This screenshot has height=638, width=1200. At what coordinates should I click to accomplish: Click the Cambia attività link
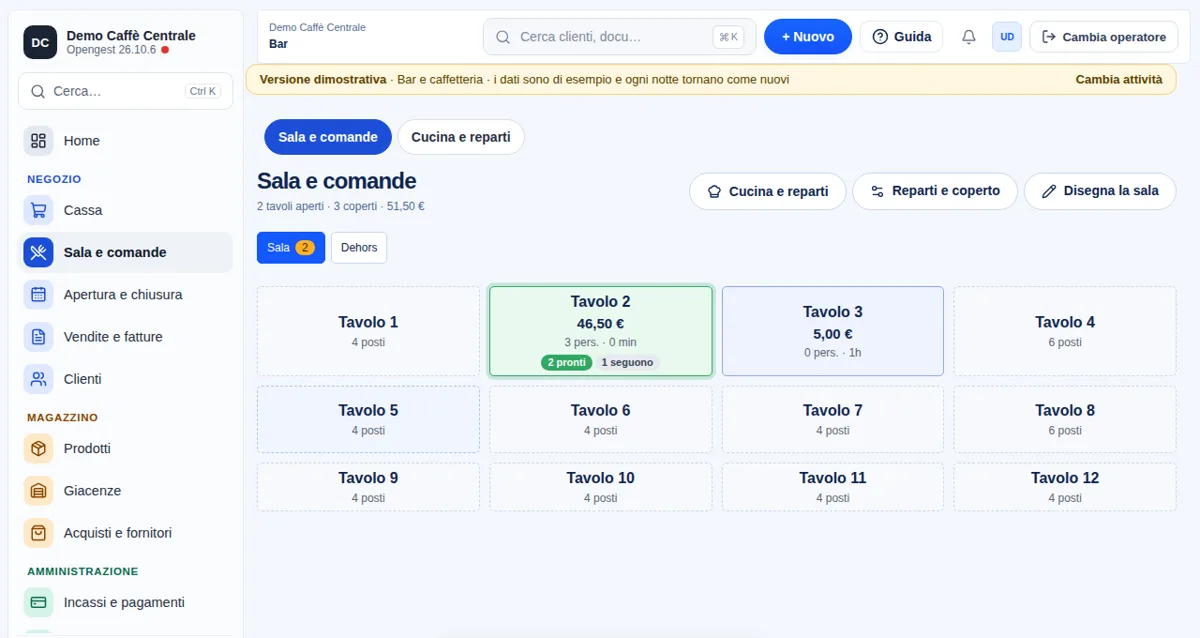coord(1119,80)
